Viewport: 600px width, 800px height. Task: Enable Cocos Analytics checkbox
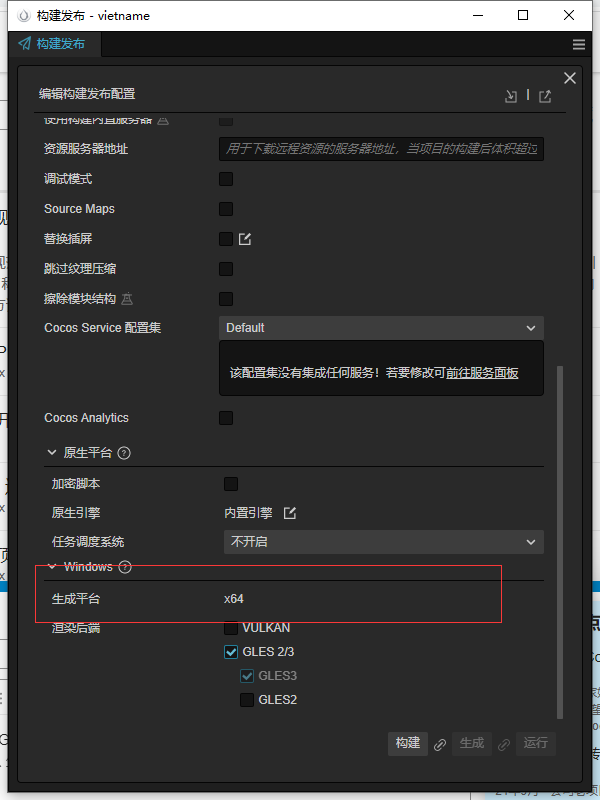coord(226,418)
